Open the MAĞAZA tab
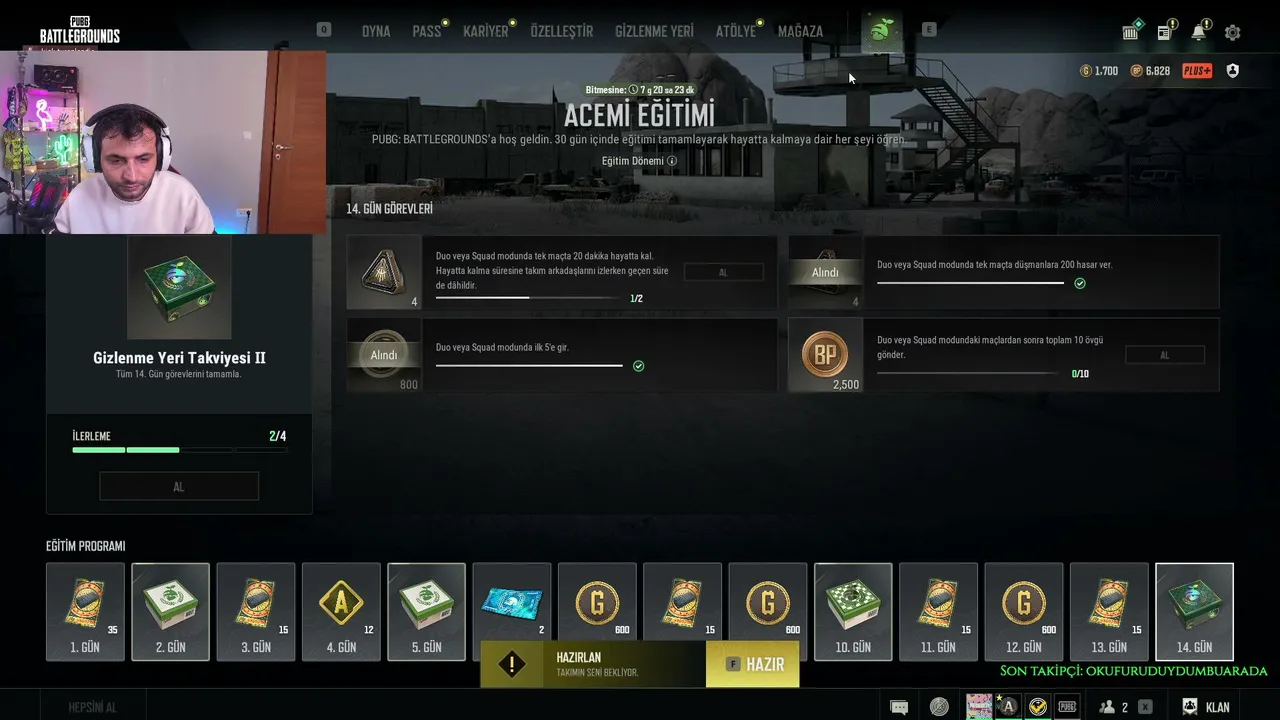The image size is (1280, 720). pos(800,31)
